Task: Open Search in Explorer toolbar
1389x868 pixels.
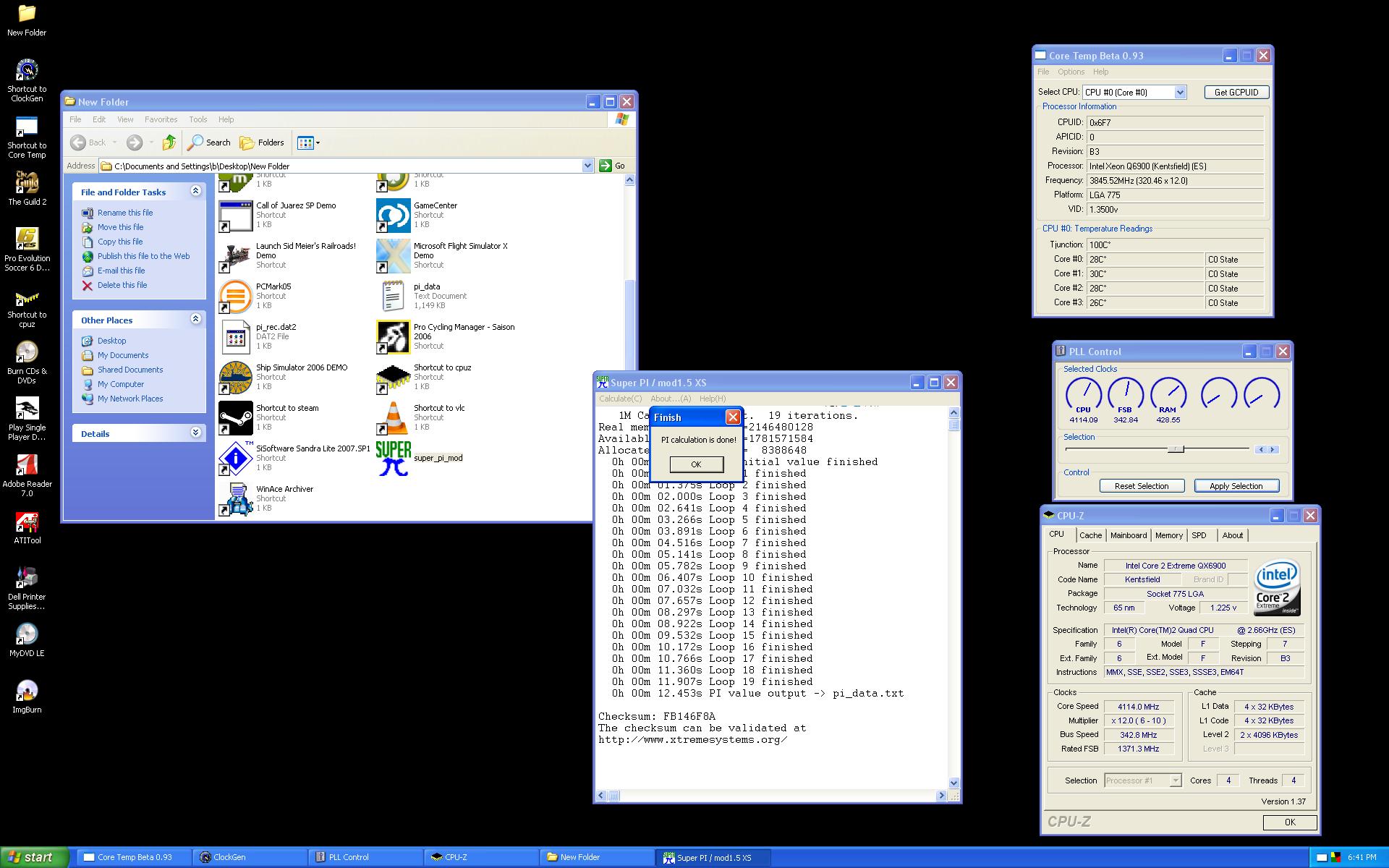Action: coord(208,142)
